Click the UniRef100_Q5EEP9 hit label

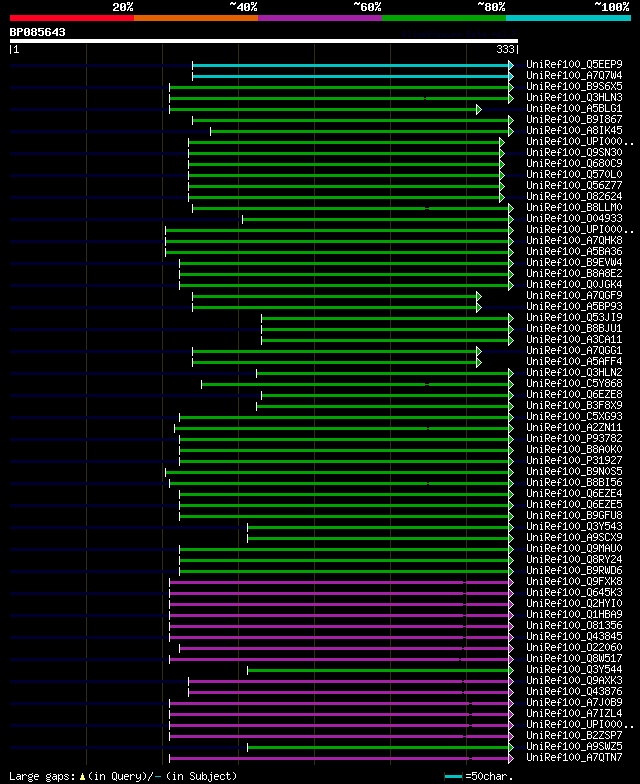(574, 64)
